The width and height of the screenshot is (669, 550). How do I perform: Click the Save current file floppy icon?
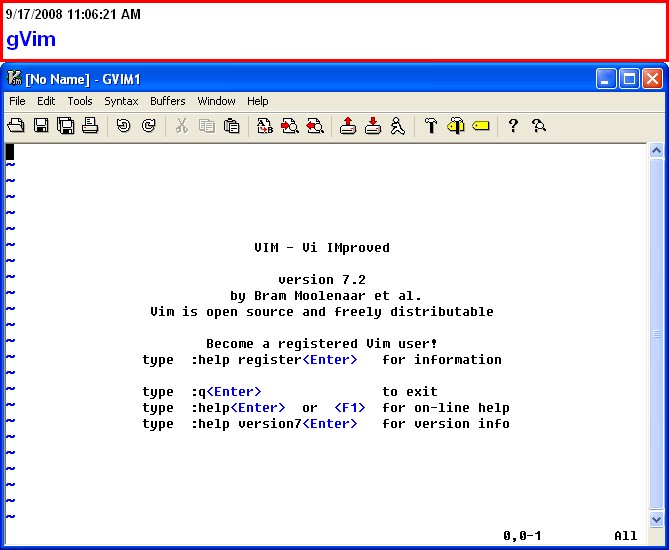pos(41,126)
